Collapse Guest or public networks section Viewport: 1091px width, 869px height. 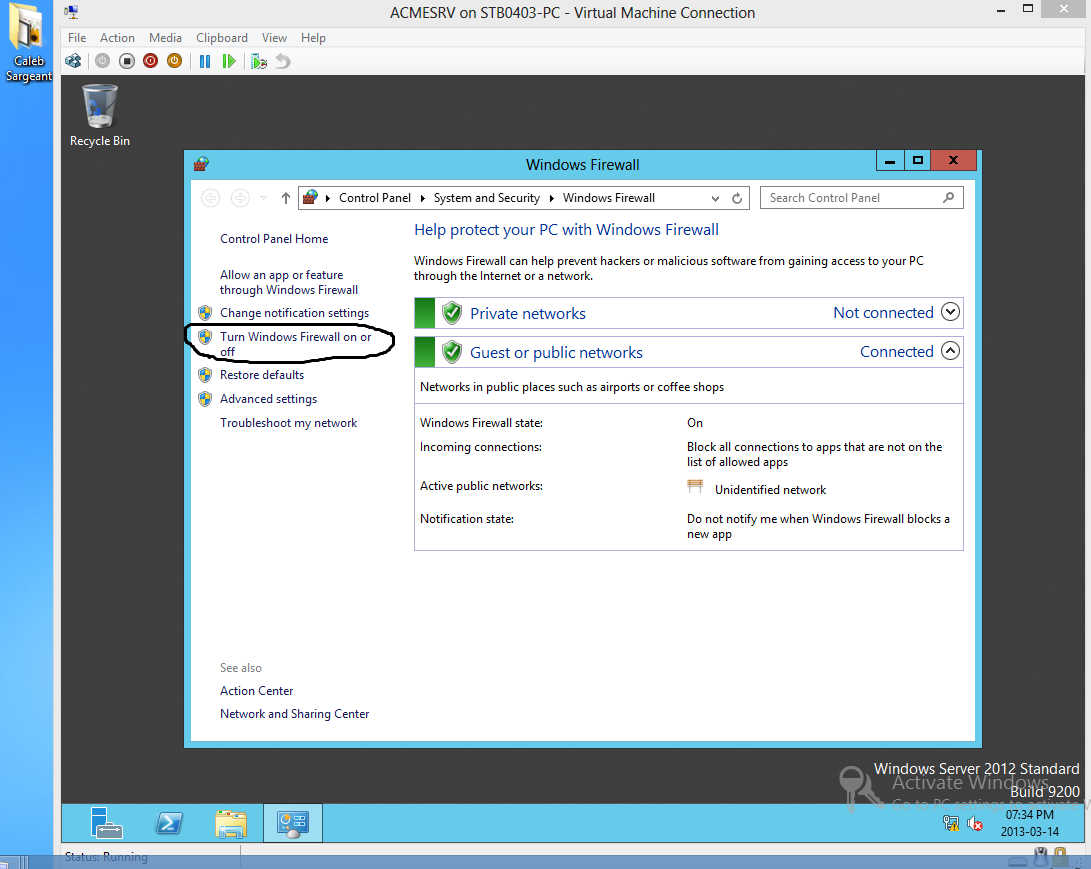[950, 351]
